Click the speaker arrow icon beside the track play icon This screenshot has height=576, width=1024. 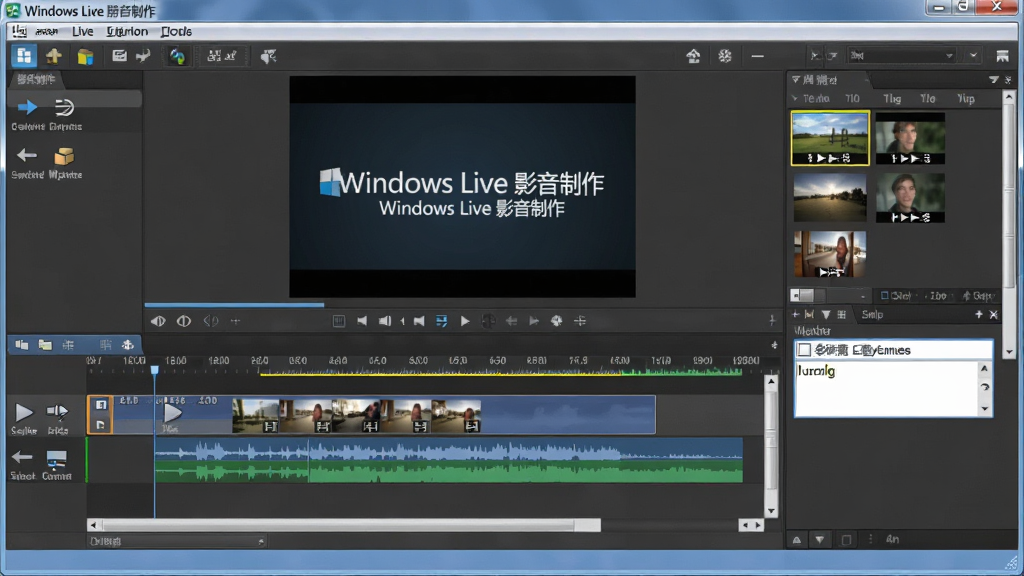pos(57,411)
